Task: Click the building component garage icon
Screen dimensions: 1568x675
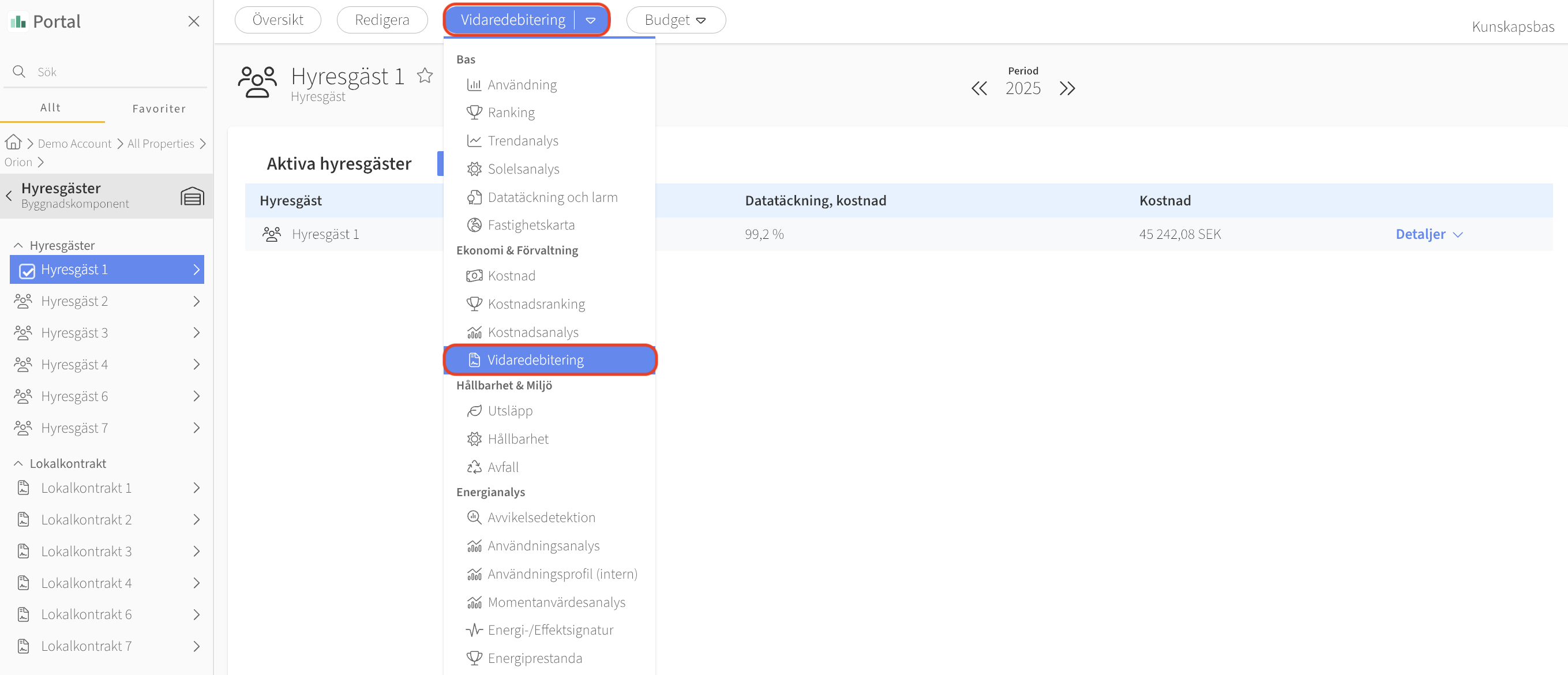Action: click(192, 196)
